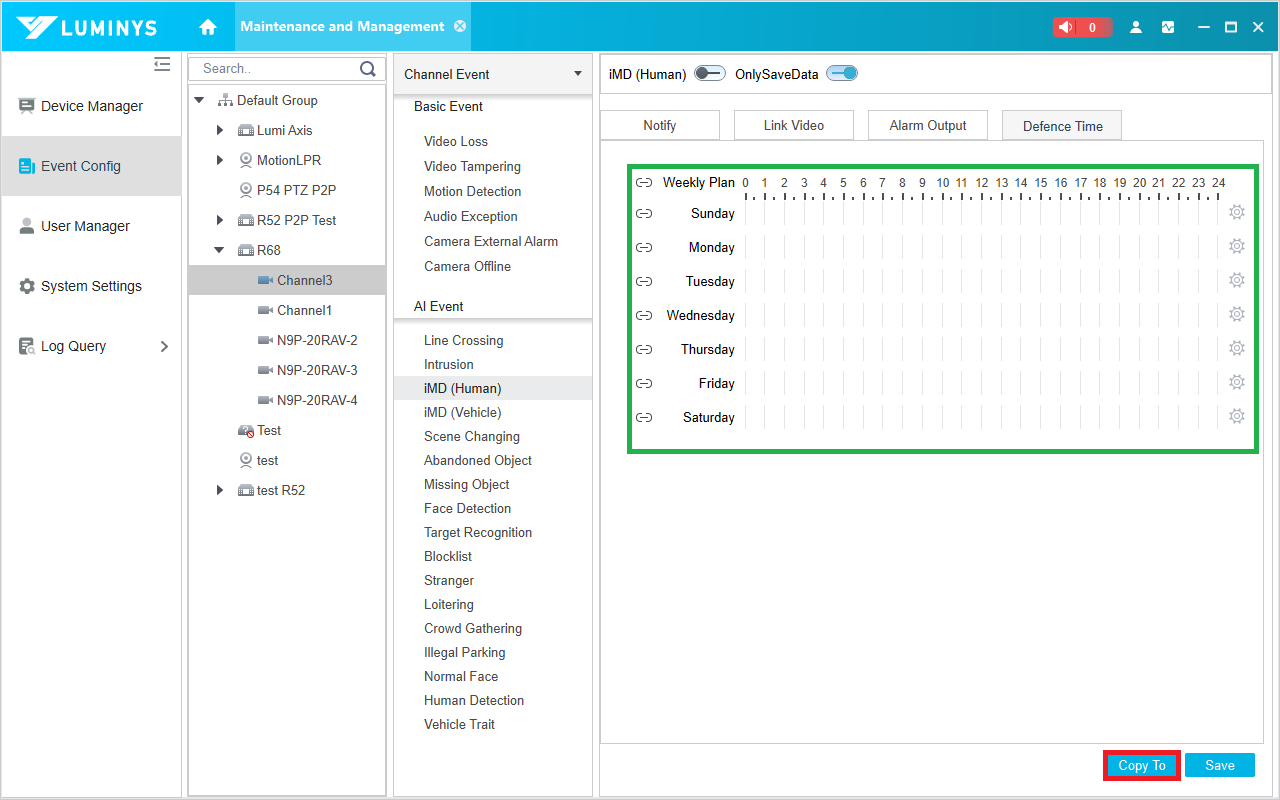Toggle the iMD (Human) switch
The height and width of the screenshot is (800, 1280).
tap(710, 74)
